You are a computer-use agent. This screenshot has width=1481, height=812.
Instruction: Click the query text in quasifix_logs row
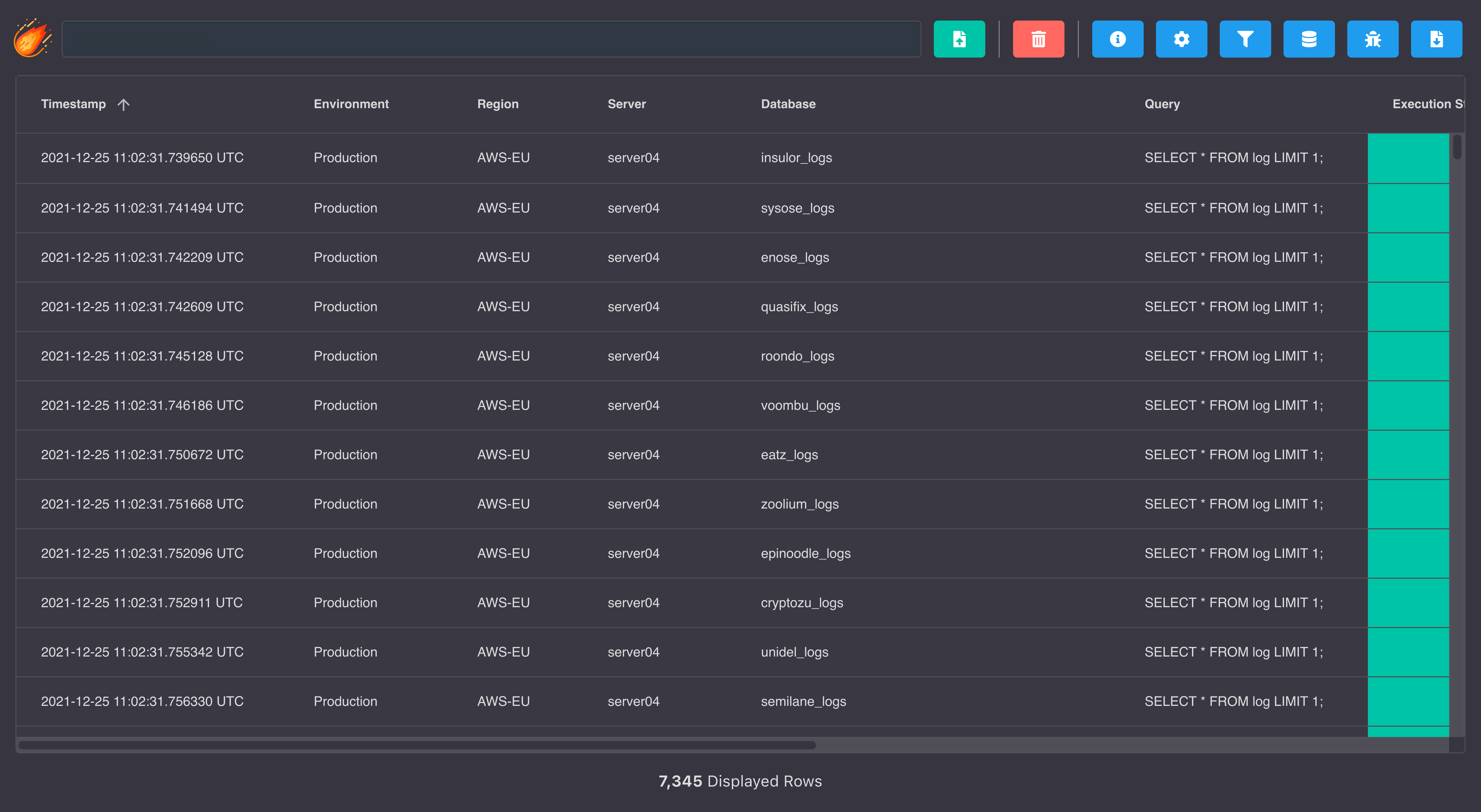point(1234,307)
